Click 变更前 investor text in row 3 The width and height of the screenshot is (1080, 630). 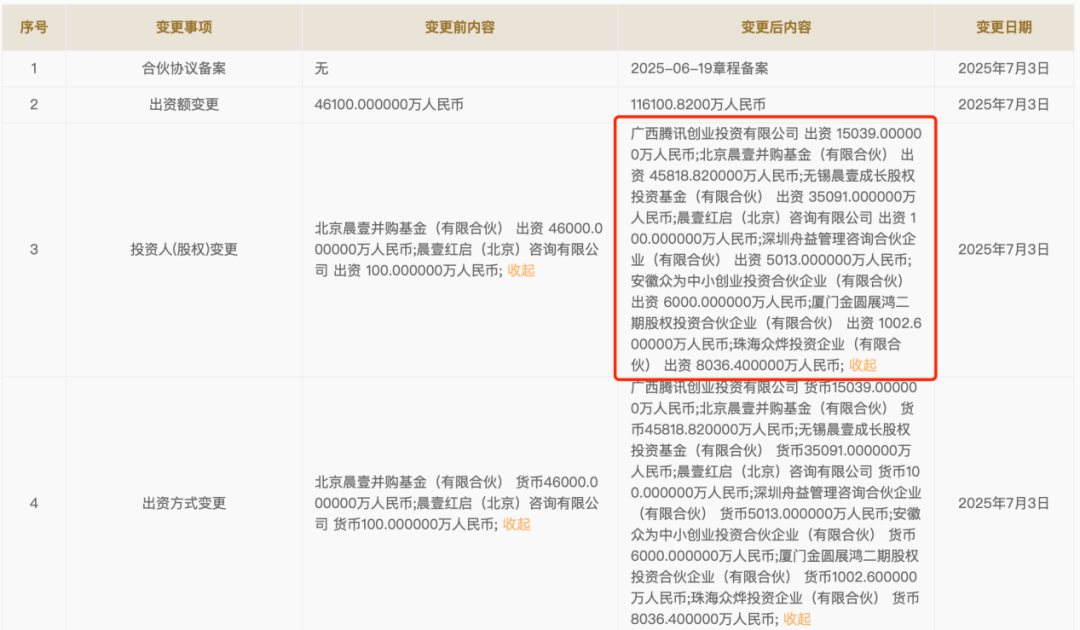[458, 249]
